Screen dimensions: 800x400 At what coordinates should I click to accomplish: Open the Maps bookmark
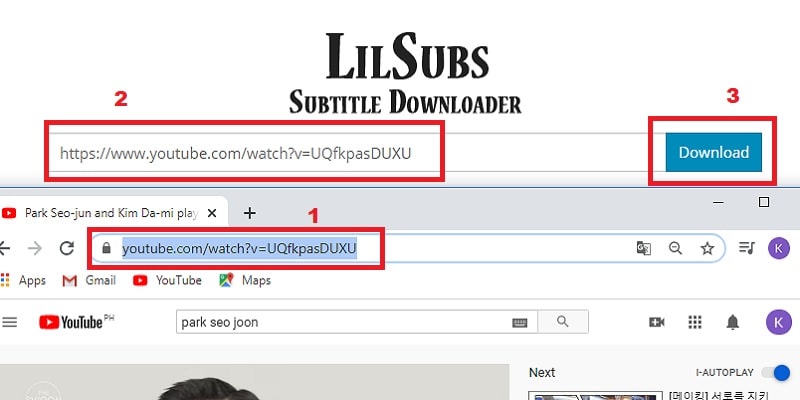point(245,280)
